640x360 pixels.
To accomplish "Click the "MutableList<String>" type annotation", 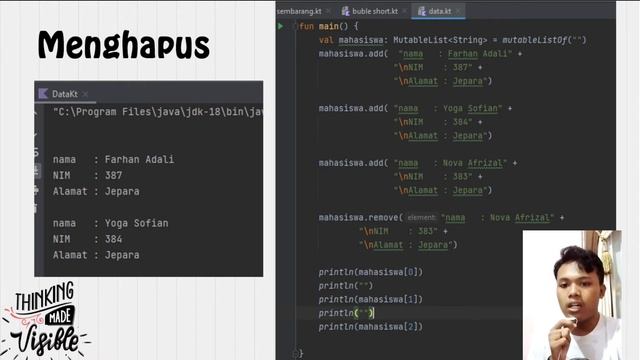I will click(x=440, y=40).
